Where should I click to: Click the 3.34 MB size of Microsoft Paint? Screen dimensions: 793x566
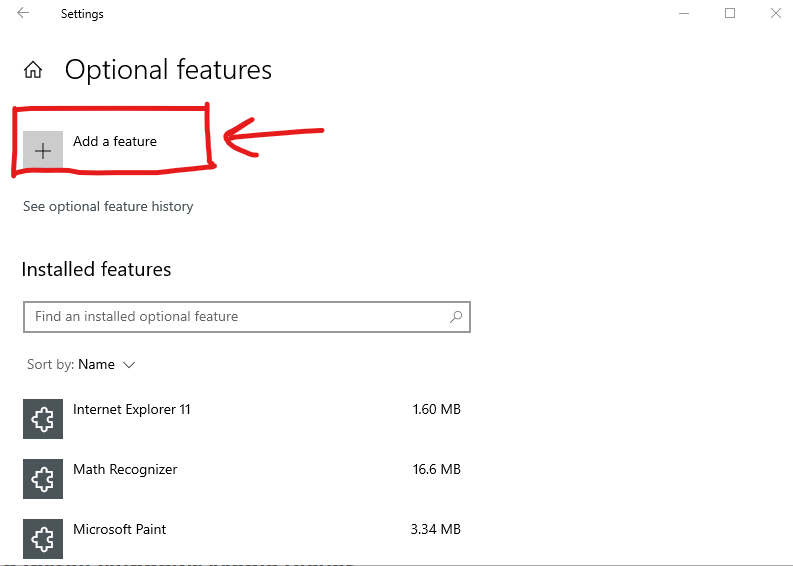pyautogui.click(x=435, y=529)
